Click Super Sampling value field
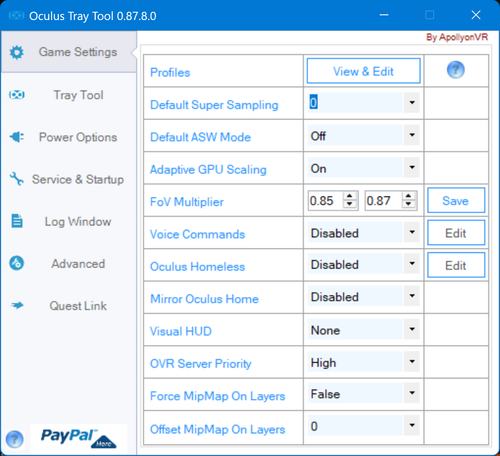500x456 pixels. (x=355, y=102)
